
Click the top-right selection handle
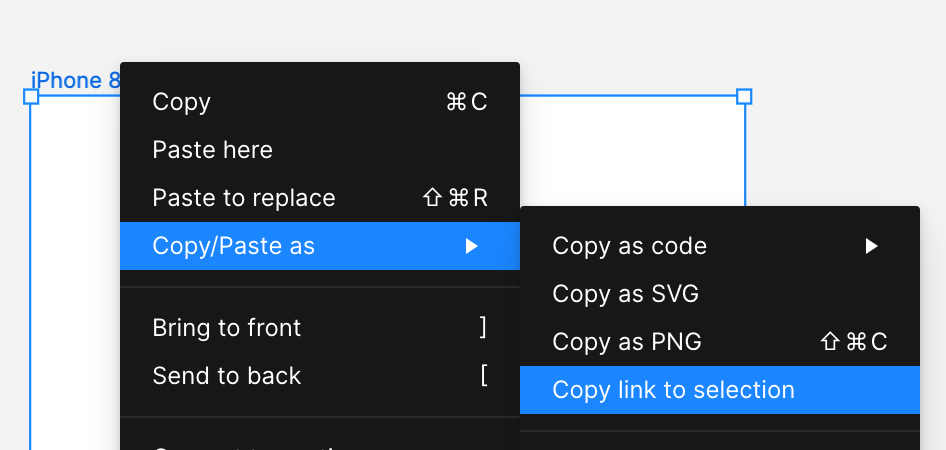[744, 96]
